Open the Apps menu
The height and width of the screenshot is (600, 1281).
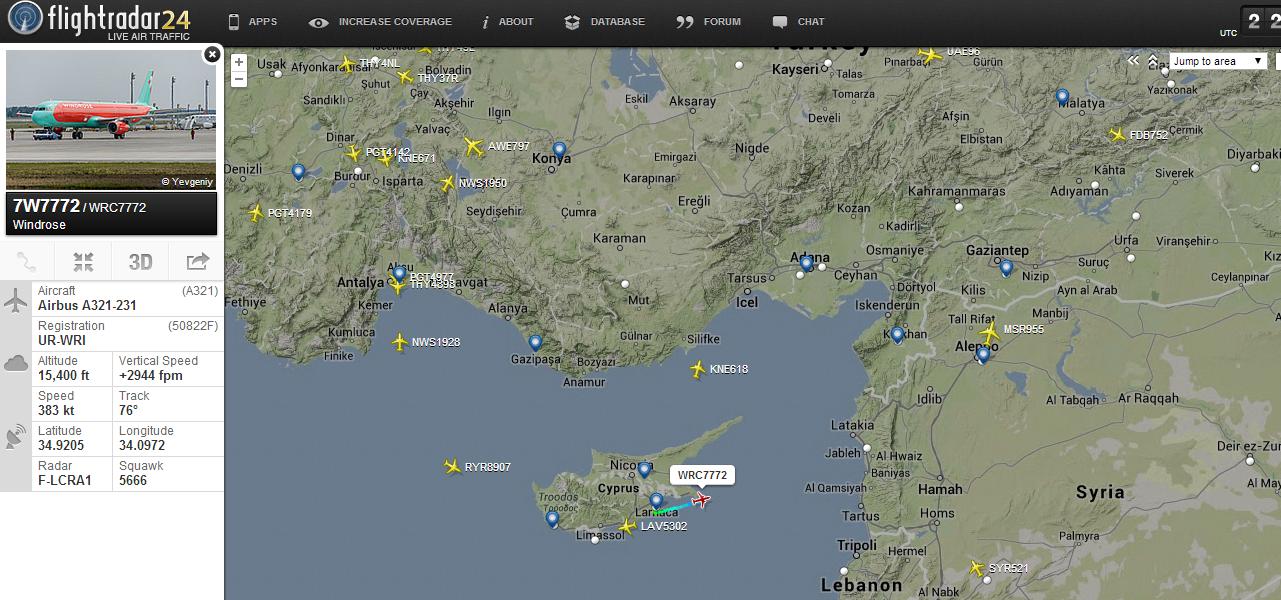click(x=252, y=22)
